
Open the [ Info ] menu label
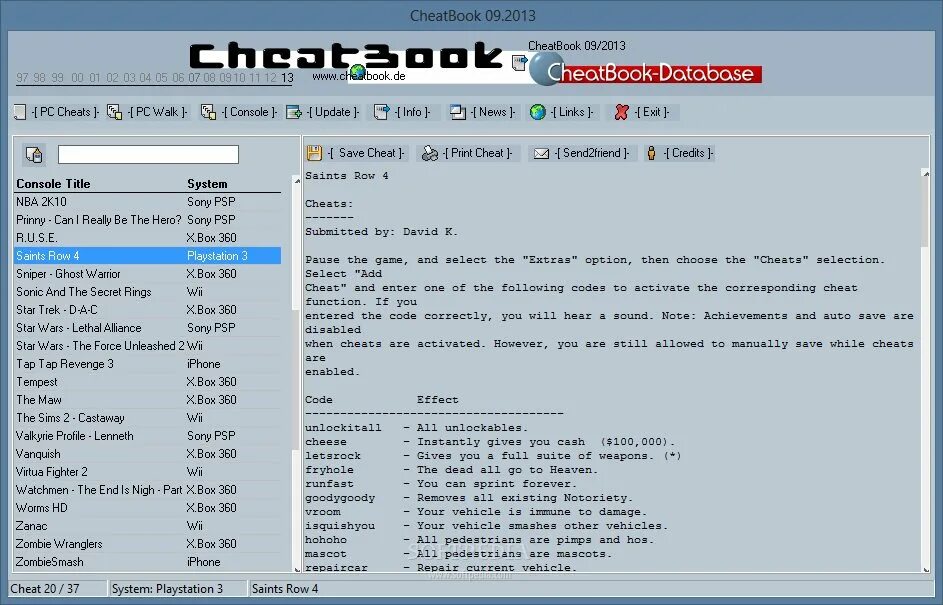413,112
